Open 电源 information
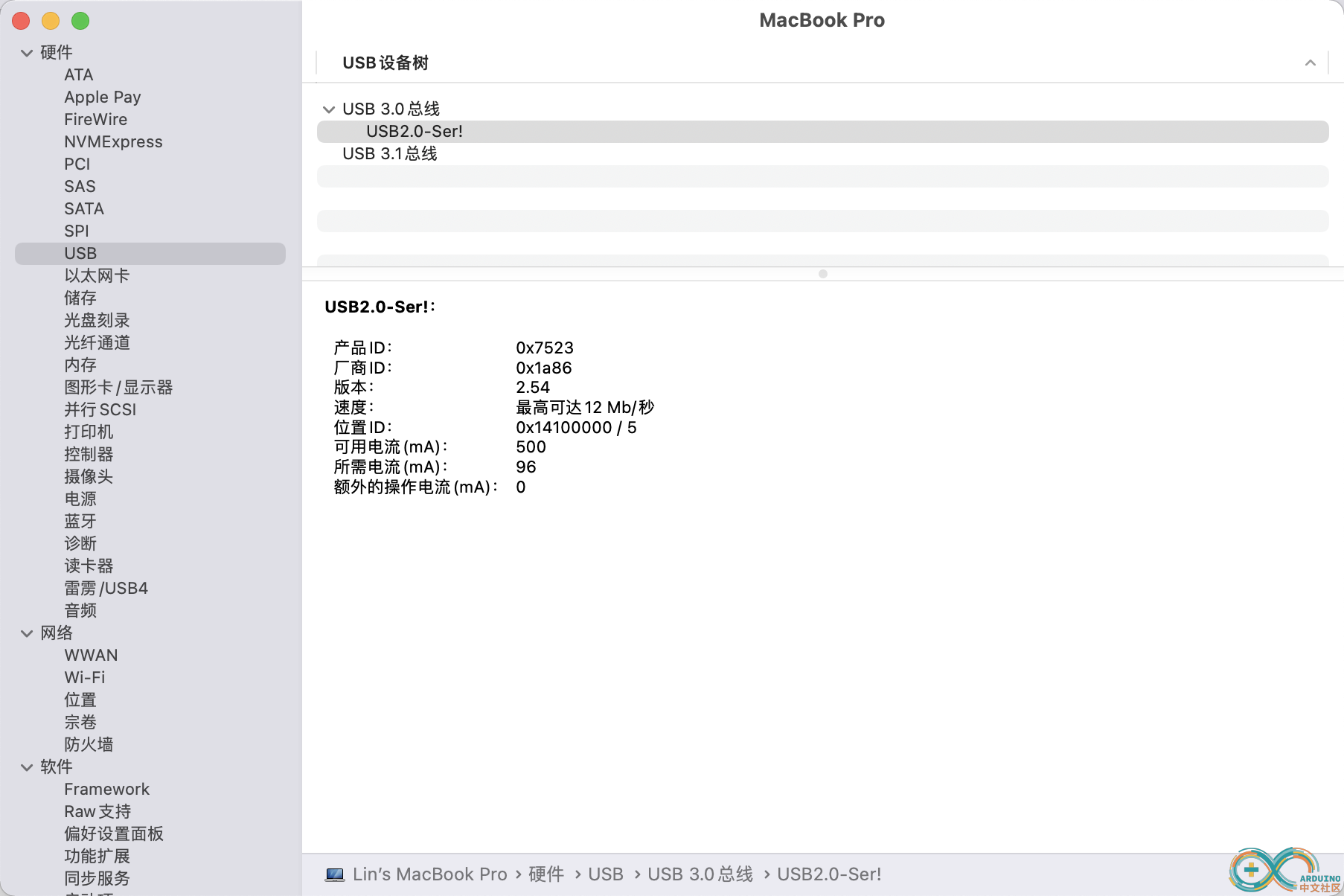 coord(80,499)
